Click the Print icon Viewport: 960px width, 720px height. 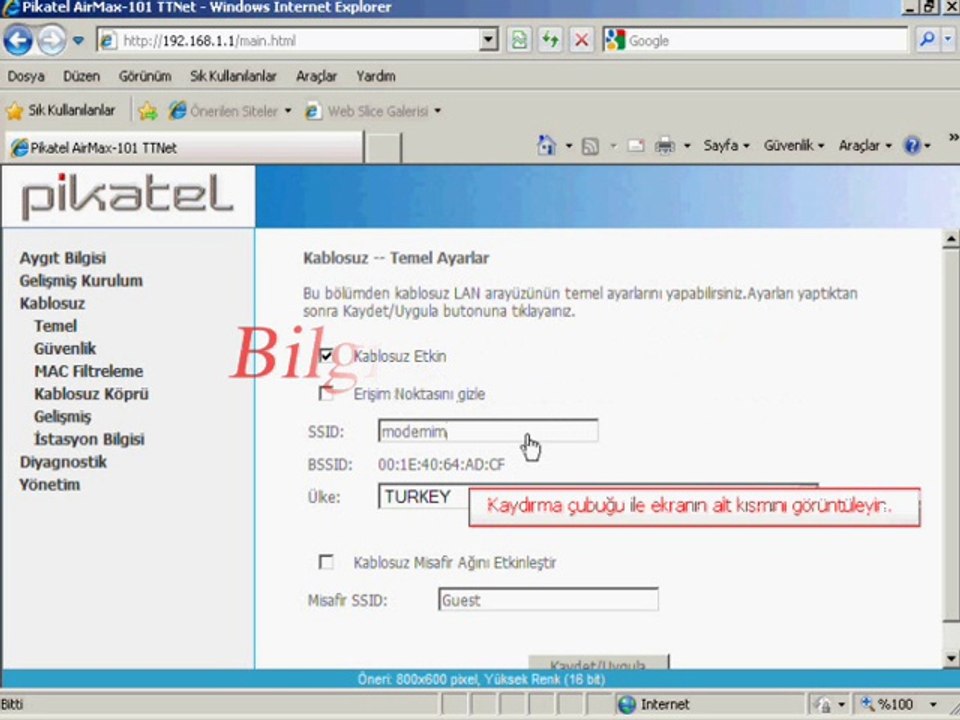[x=665, y=146]
